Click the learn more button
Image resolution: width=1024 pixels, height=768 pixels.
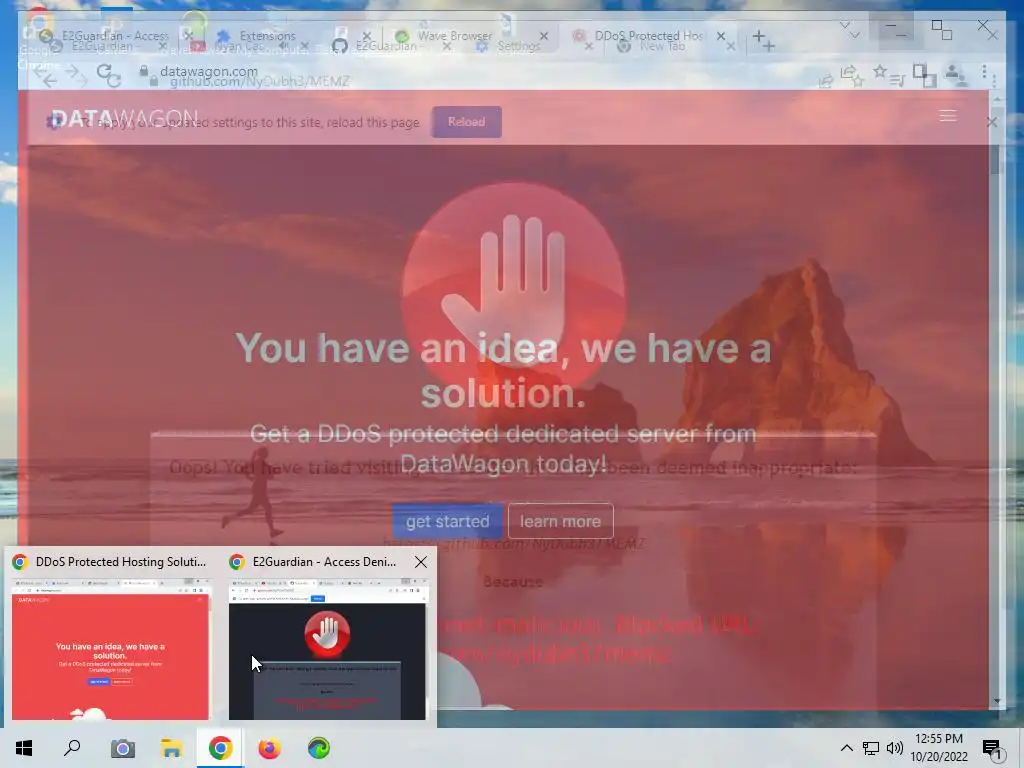pos(560,521)
